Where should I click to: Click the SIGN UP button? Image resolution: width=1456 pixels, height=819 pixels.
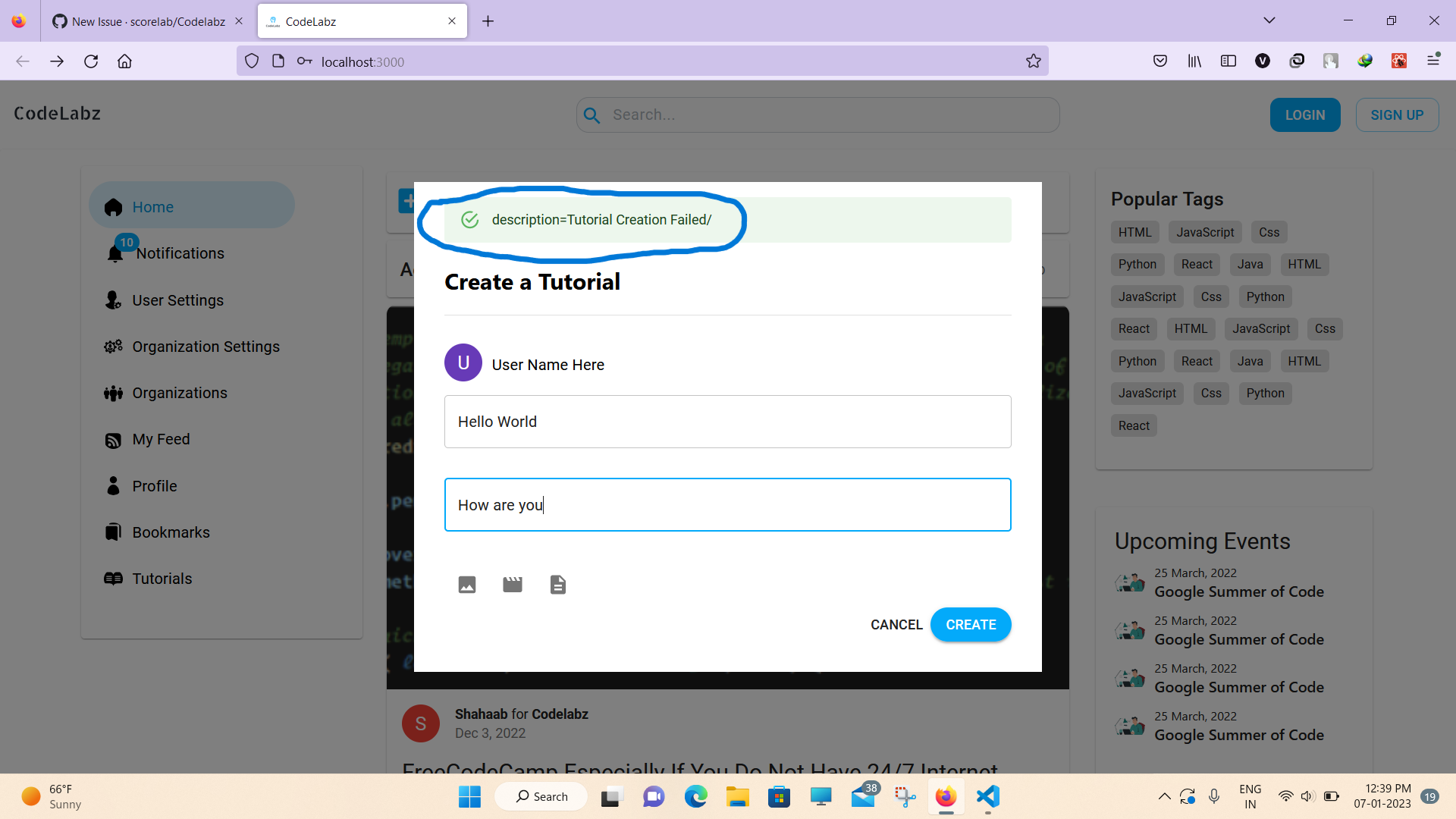coord(1397,115)
